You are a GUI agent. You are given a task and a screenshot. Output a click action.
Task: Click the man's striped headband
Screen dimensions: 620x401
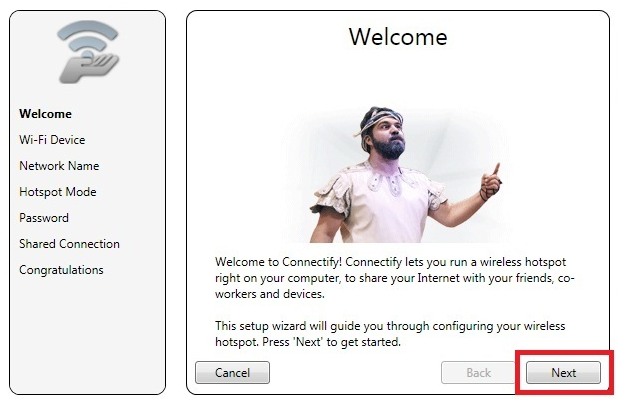pos(381,120)
